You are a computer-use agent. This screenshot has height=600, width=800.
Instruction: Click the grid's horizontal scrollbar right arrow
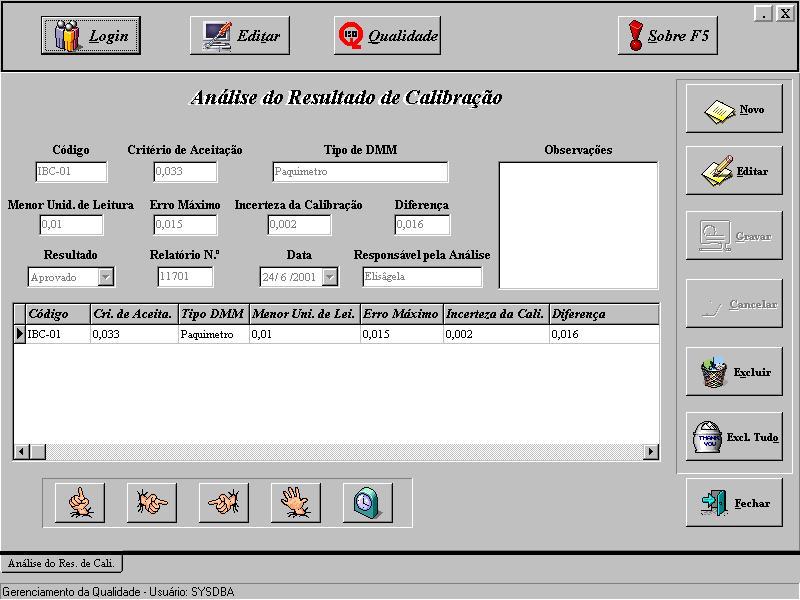coord(651,452)
